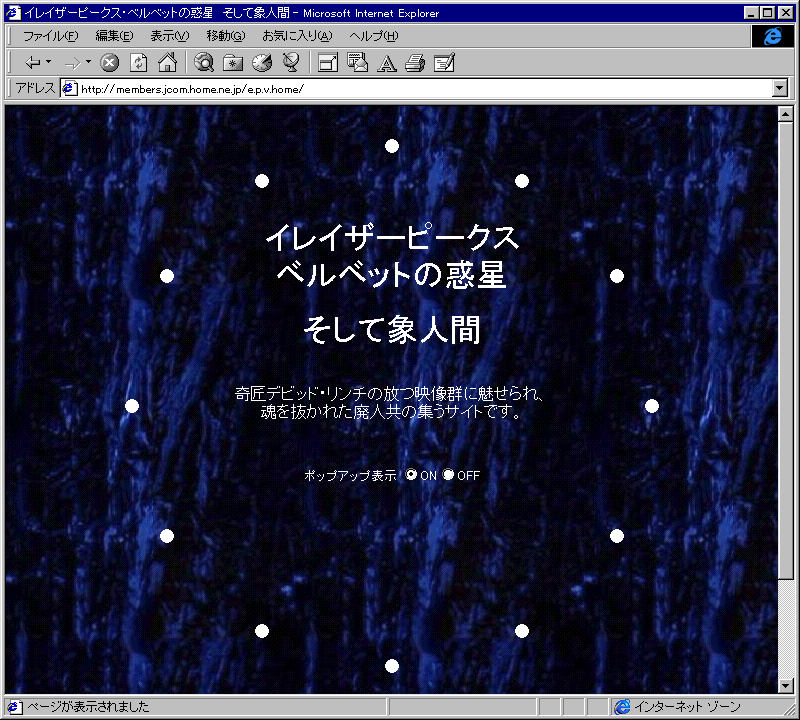Click the heading そして象人間
Viewport: 800px width, 720px height.
[x=392, y=330]
